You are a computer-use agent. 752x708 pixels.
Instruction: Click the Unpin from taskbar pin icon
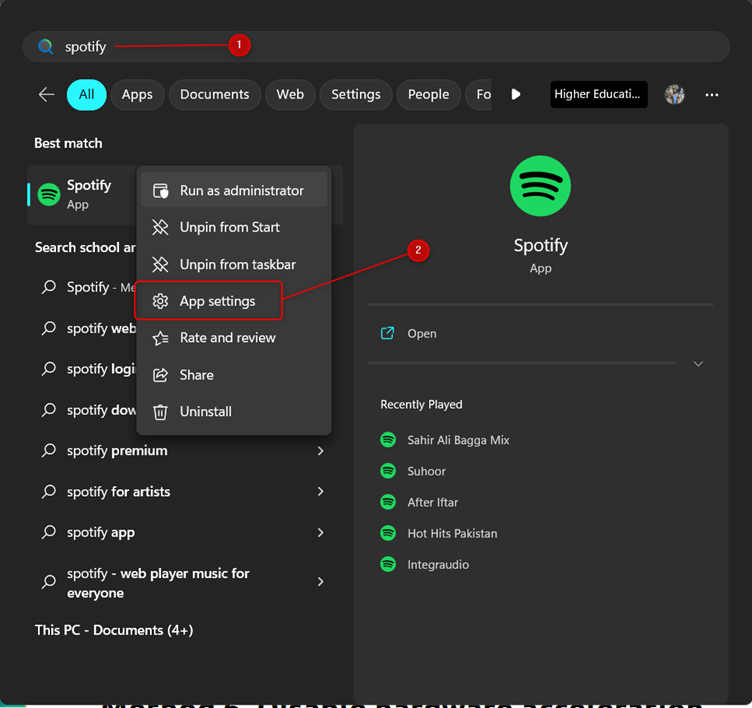160,264
